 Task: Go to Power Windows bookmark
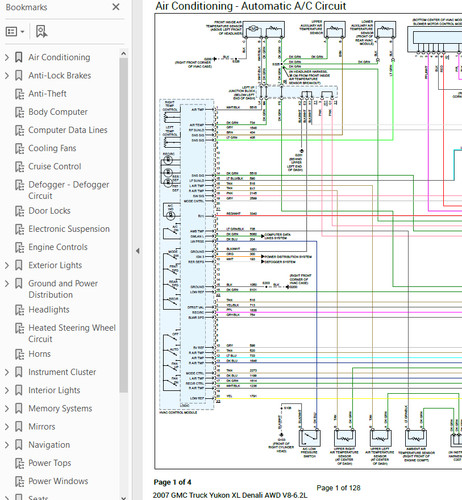58,481
